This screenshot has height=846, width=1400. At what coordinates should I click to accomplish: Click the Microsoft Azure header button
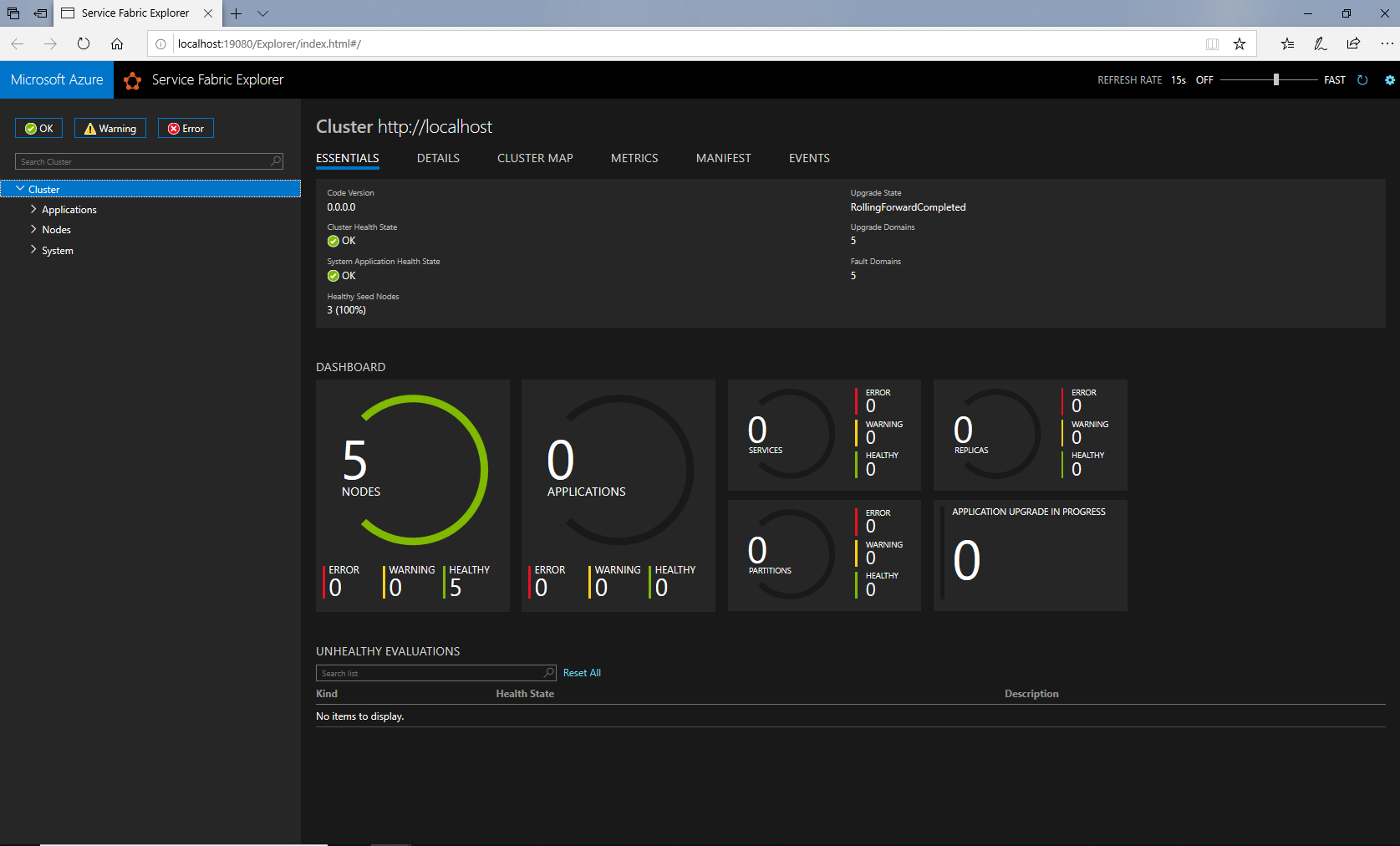tap(57, 80)
